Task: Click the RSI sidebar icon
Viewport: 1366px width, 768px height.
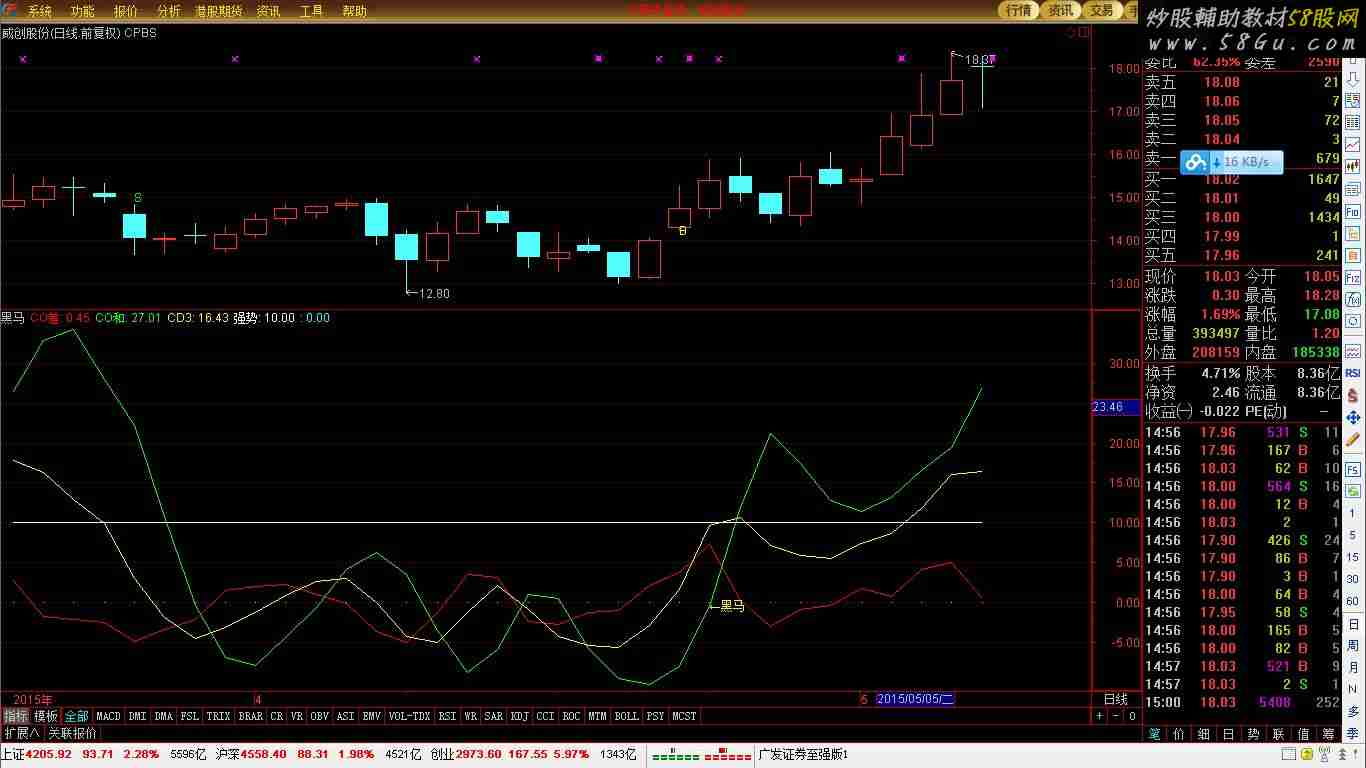Action: click(1352, 372)
